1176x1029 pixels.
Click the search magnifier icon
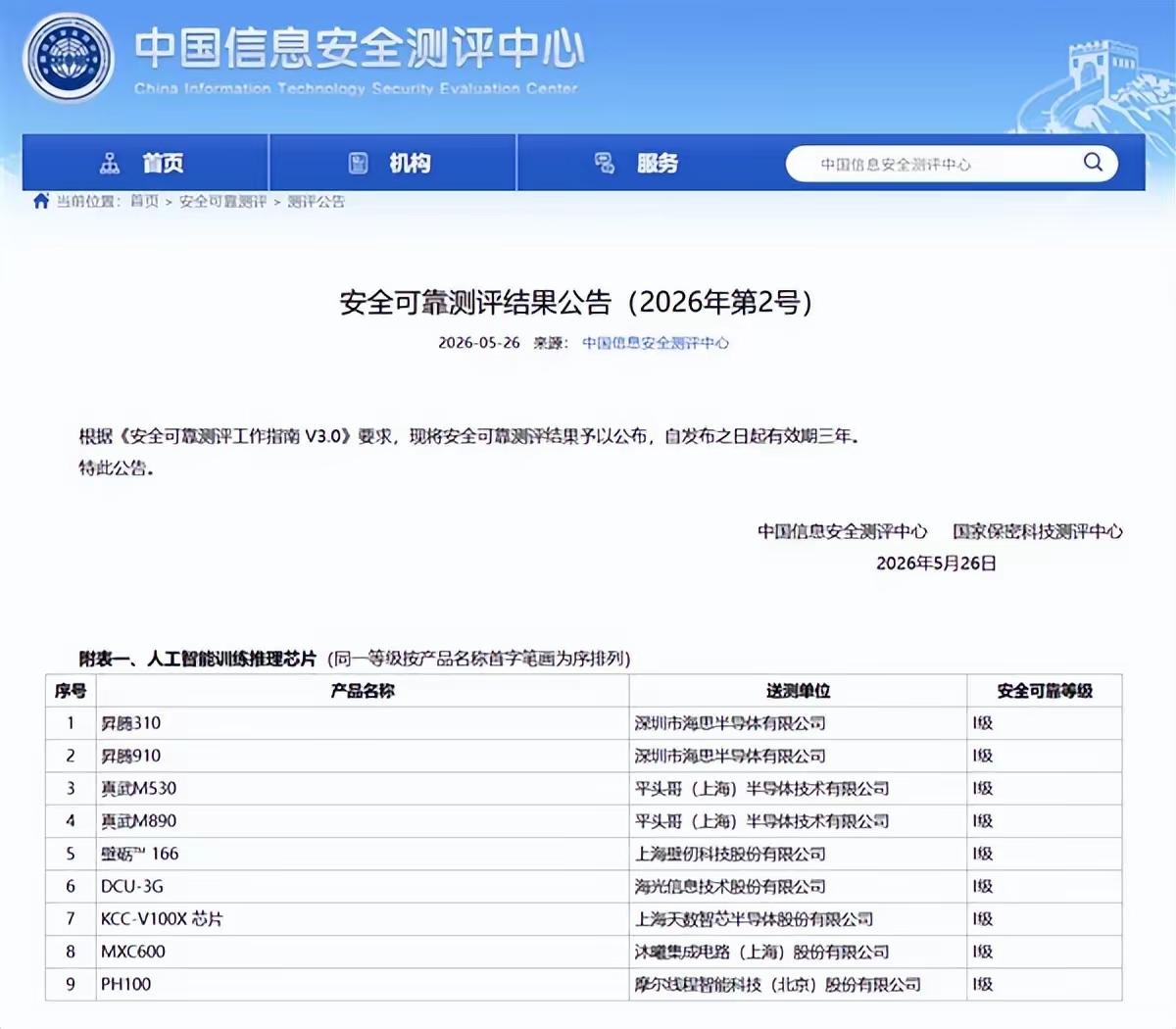1093,162
